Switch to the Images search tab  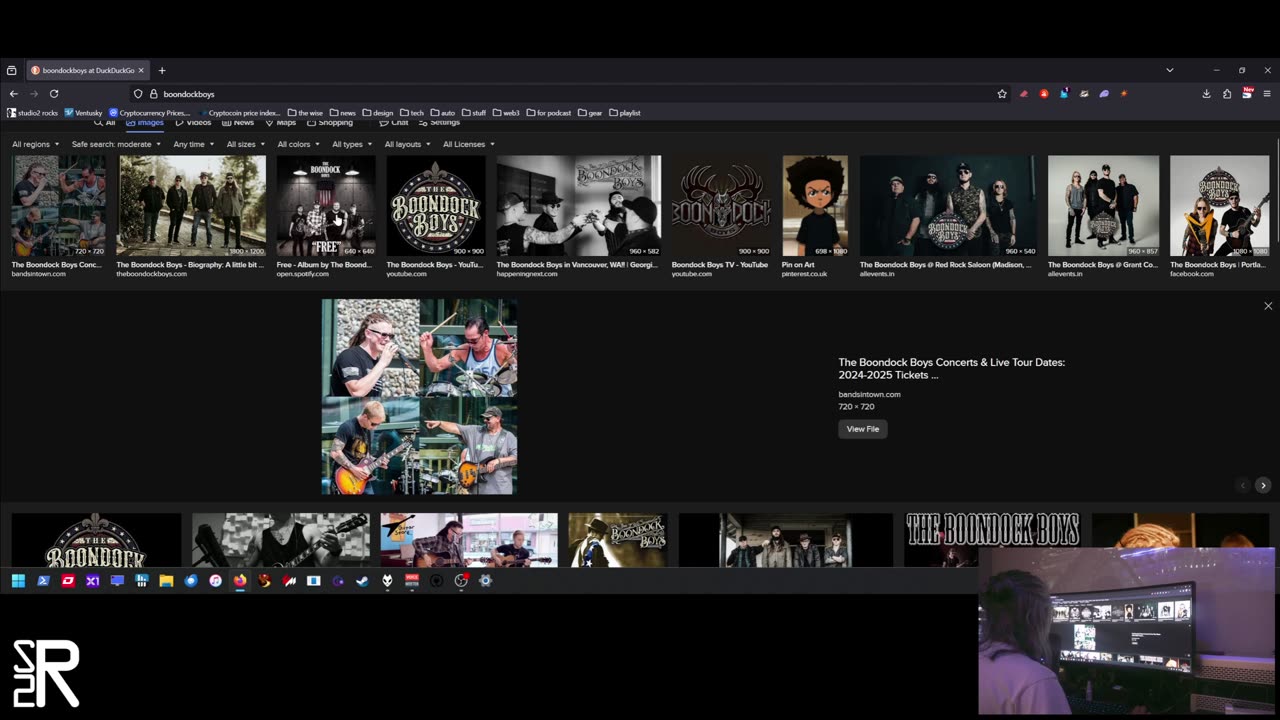point(145,123)
